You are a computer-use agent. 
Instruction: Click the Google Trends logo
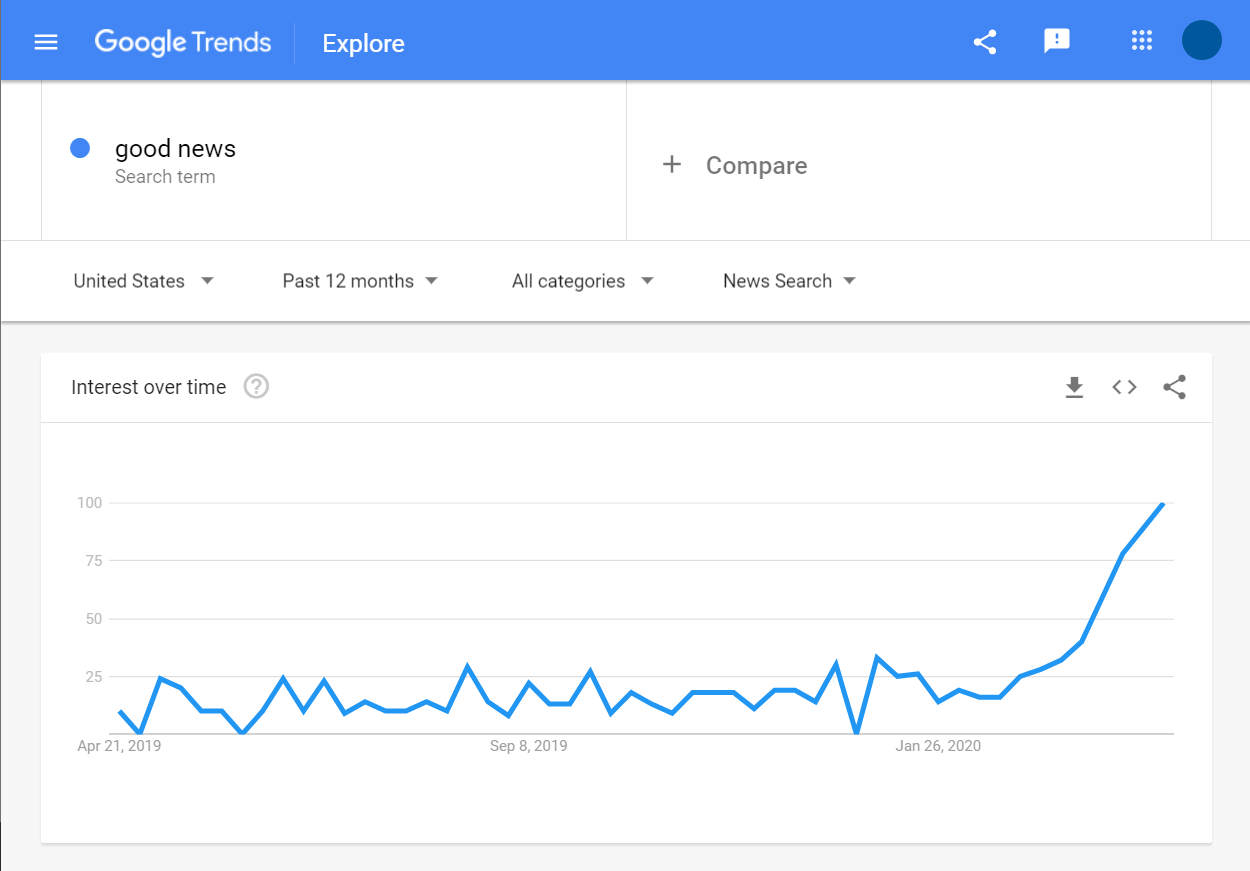coord(183,42)
